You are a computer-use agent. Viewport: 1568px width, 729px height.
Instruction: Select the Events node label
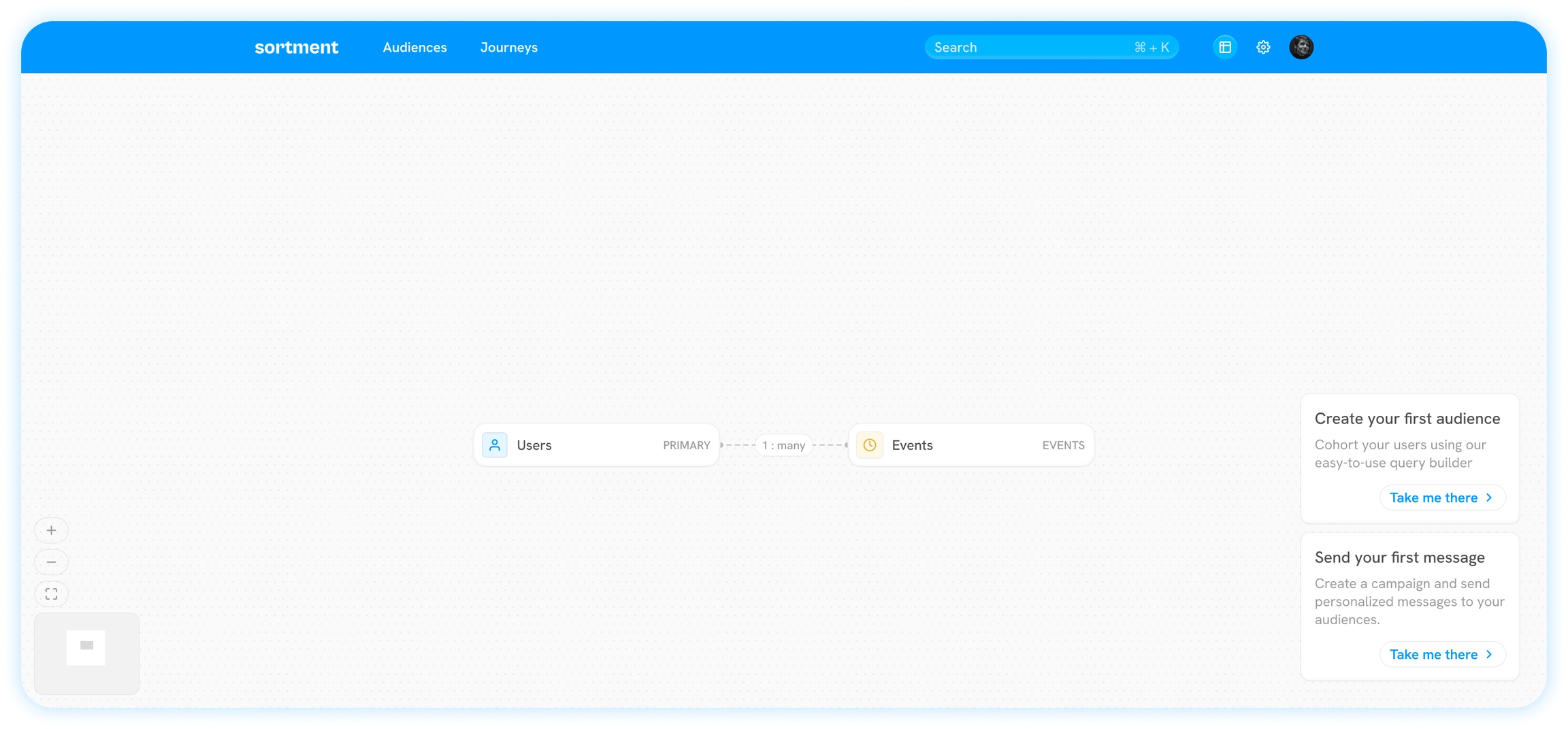tap(912, 445)
